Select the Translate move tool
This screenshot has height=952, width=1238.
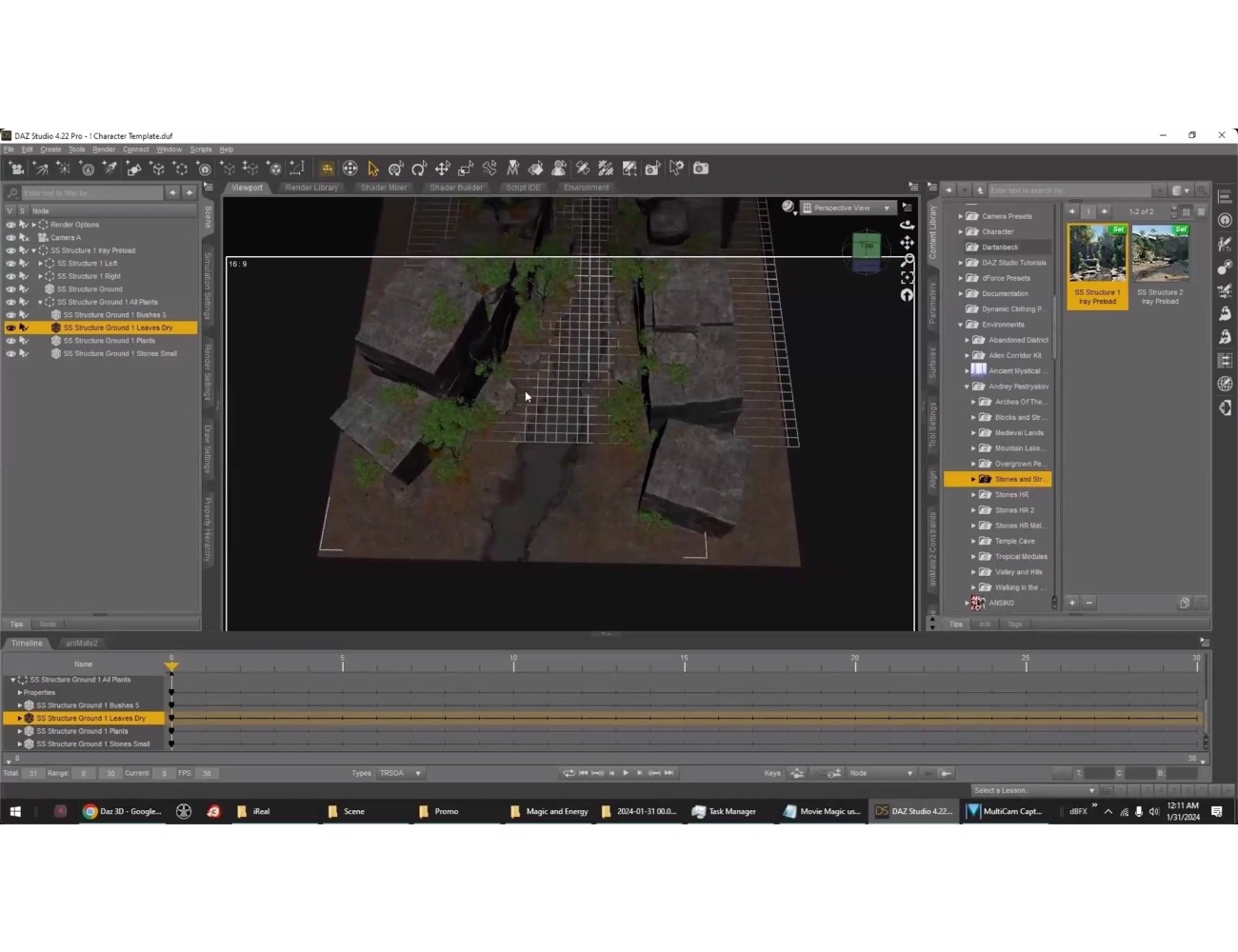click(x=443, y=169)
